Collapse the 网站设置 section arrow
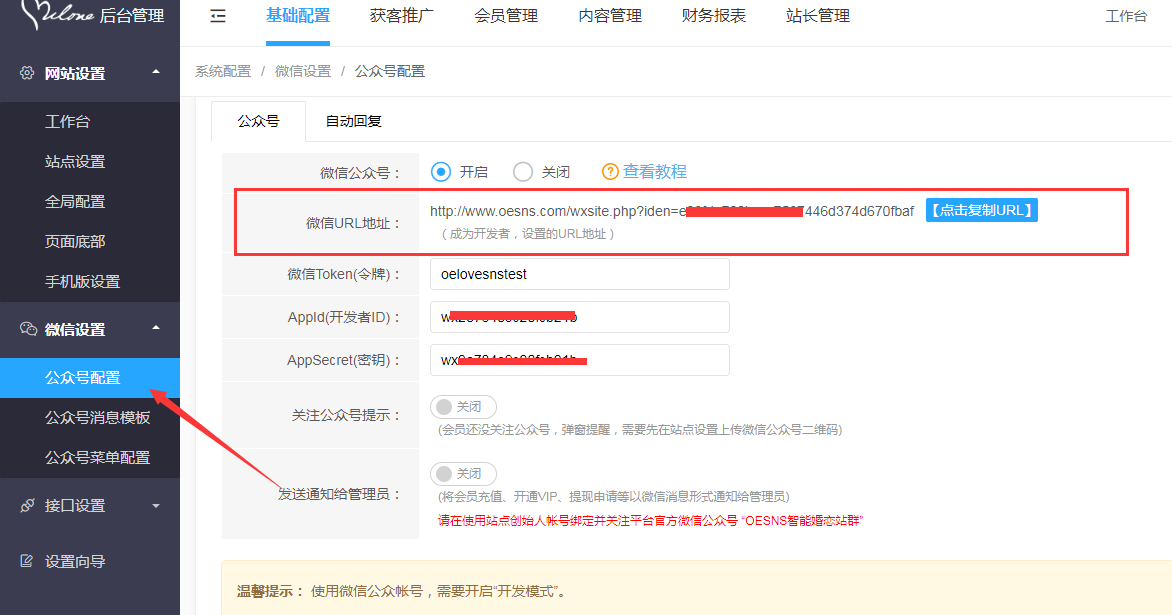1172x615 pixels. click(155, 72)
